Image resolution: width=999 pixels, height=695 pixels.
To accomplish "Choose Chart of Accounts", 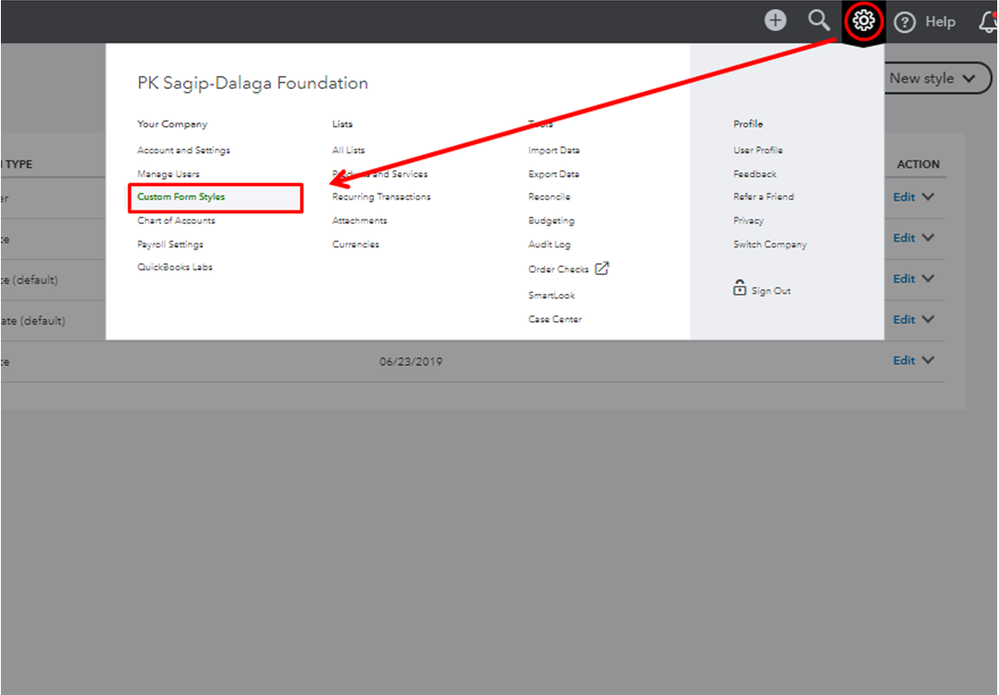I will 176,221.
